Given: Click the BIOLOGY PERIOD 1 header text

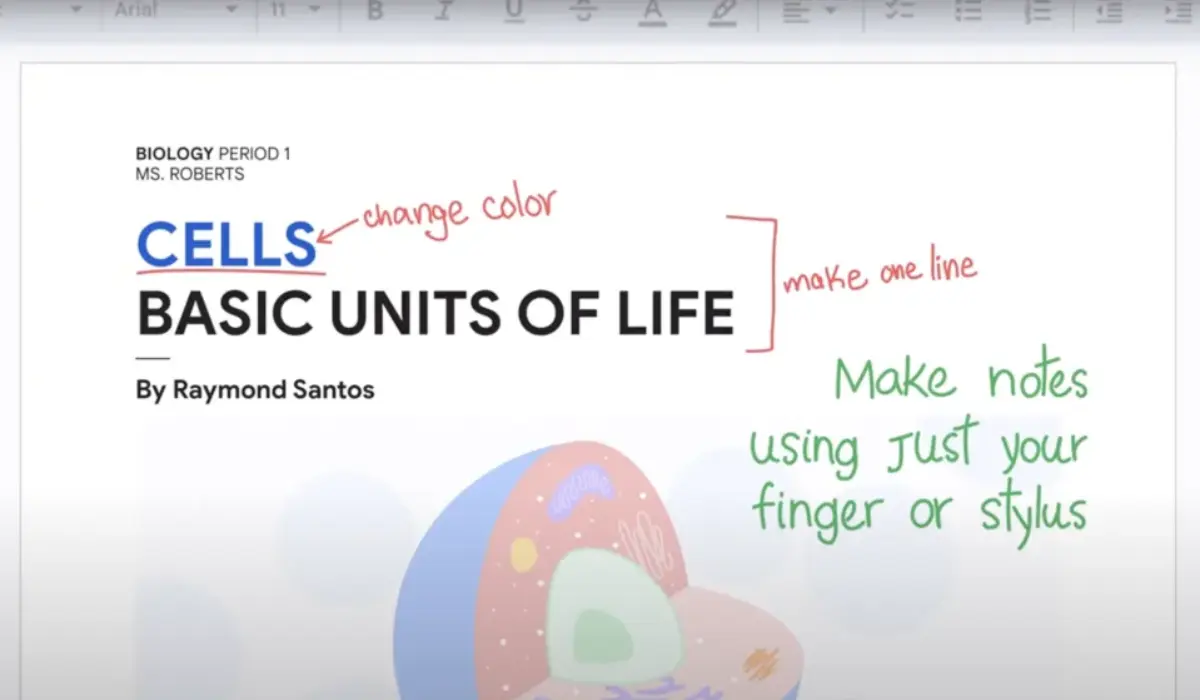Looking at the screenshot, I should coord(213,154).
